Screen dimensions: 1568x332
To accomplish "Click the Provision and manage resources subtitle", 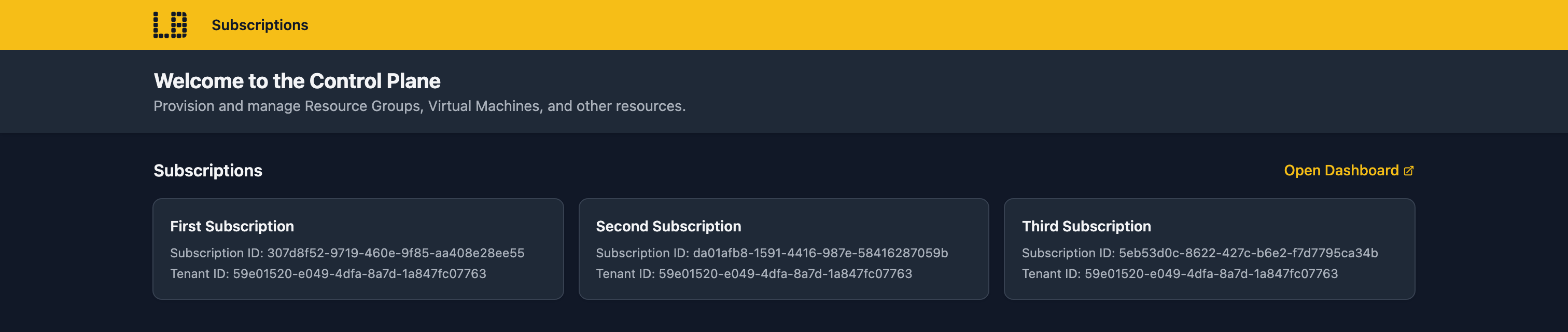I will [419, 106].
